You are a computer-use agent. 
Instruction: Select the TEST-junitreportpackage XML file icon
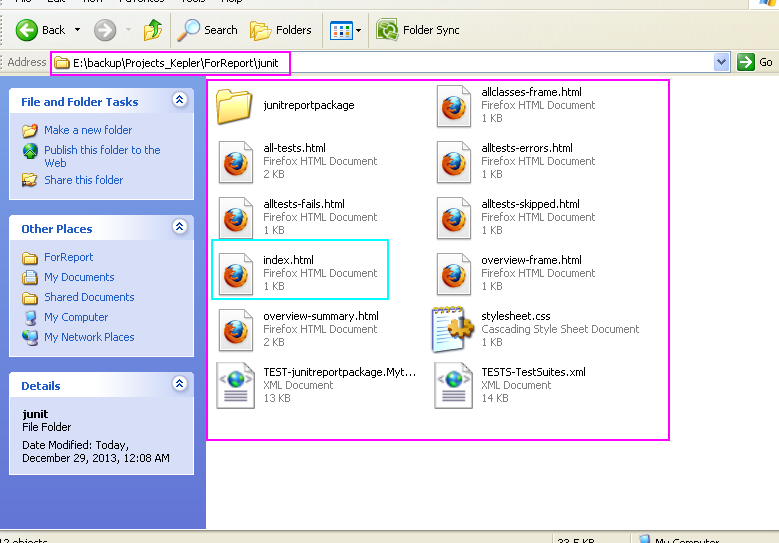pyautogui.click(x=235, y=386)
